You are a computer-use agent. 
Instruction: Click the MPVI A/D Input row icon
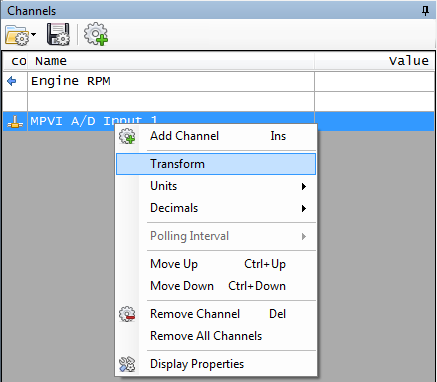click(15, 121)
